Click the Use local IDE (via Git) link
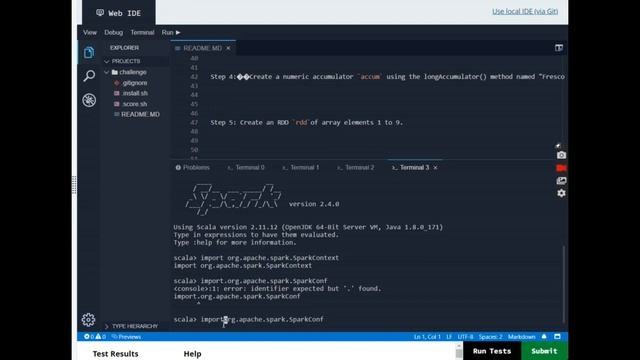 (525, 11)
